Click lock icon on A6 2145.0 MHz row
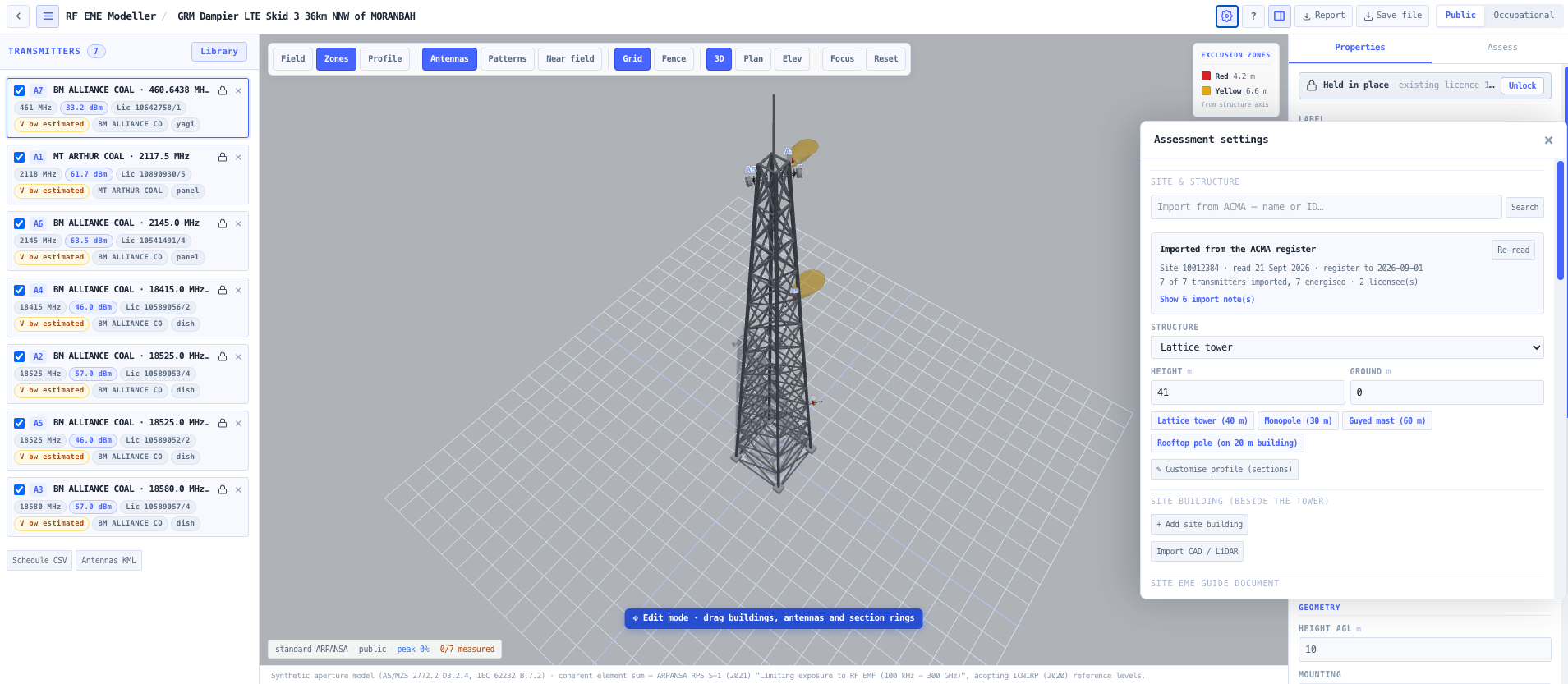 [223, 223]
